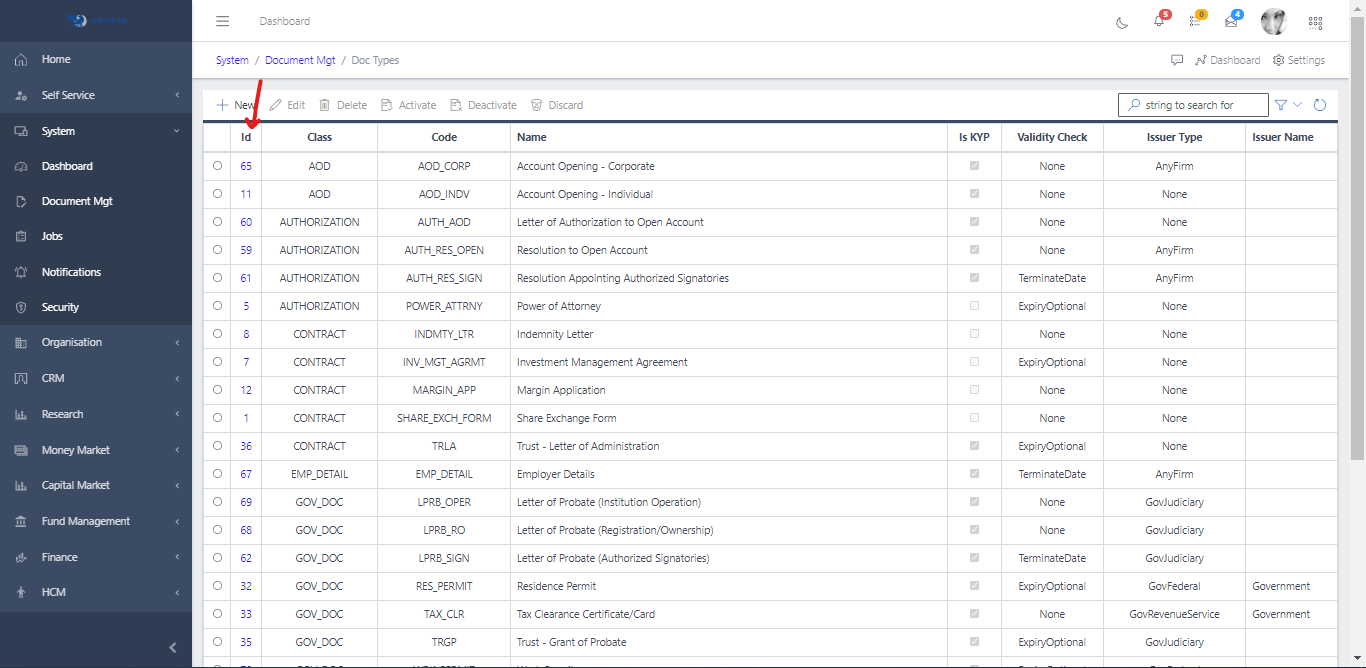Open notifications bell showing 5 alerts
1366x668 pixels.
pyautogui.click(x=1158, y=21)
